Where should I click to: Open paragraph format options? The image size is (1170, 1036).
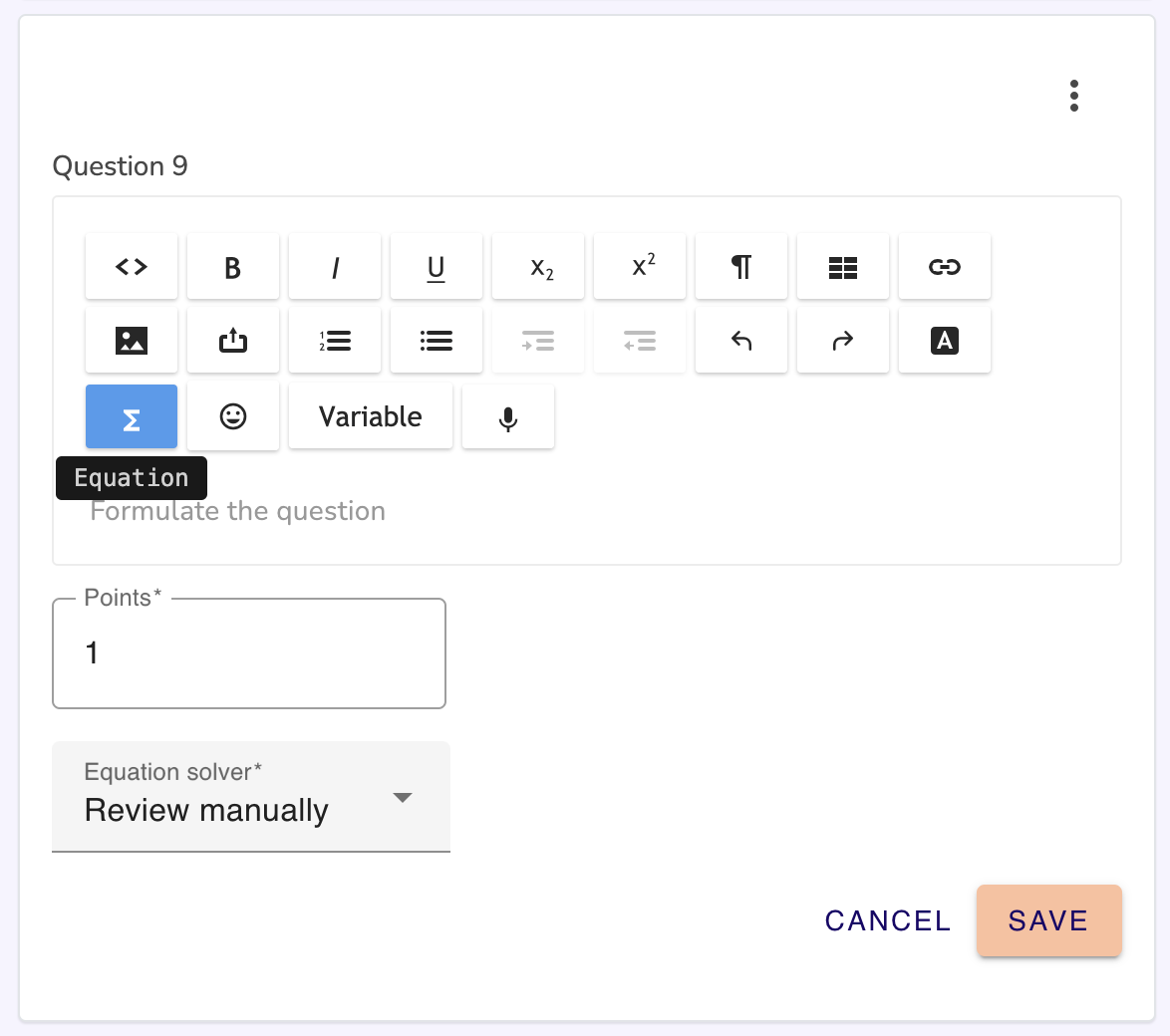[x=740, y=266]
